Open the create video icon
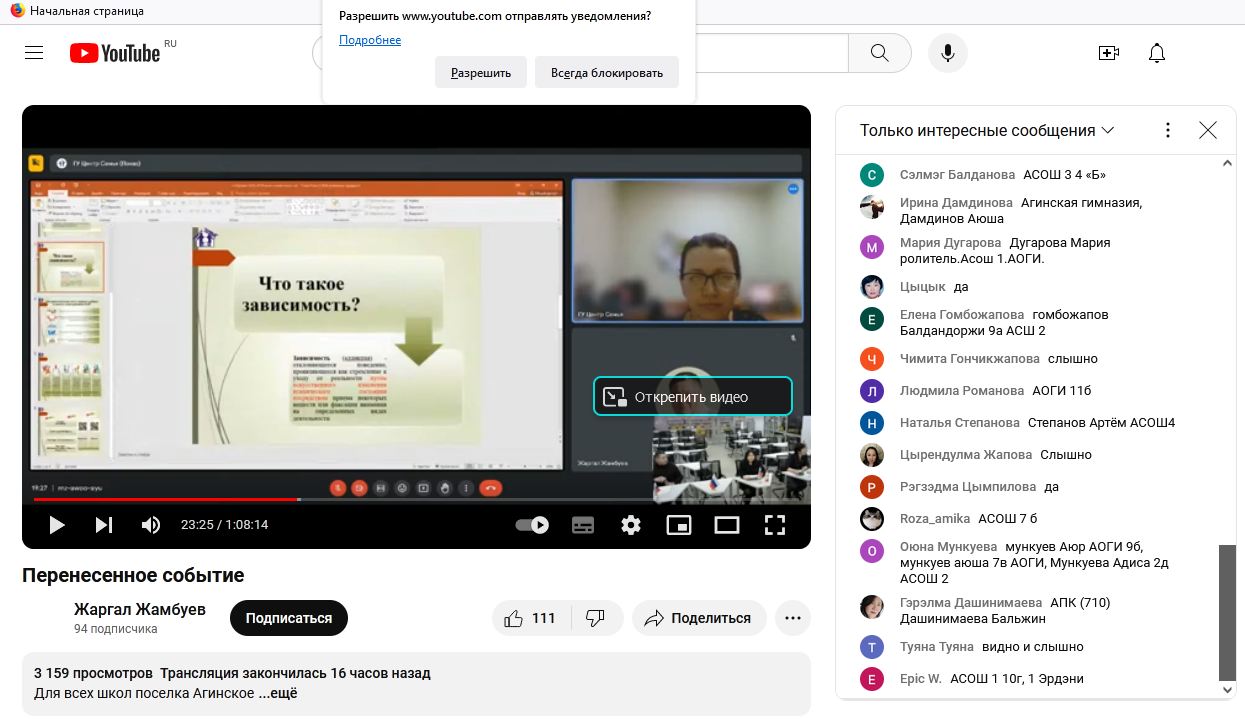Viewport: 1245px width, 719px height. 1108,53
